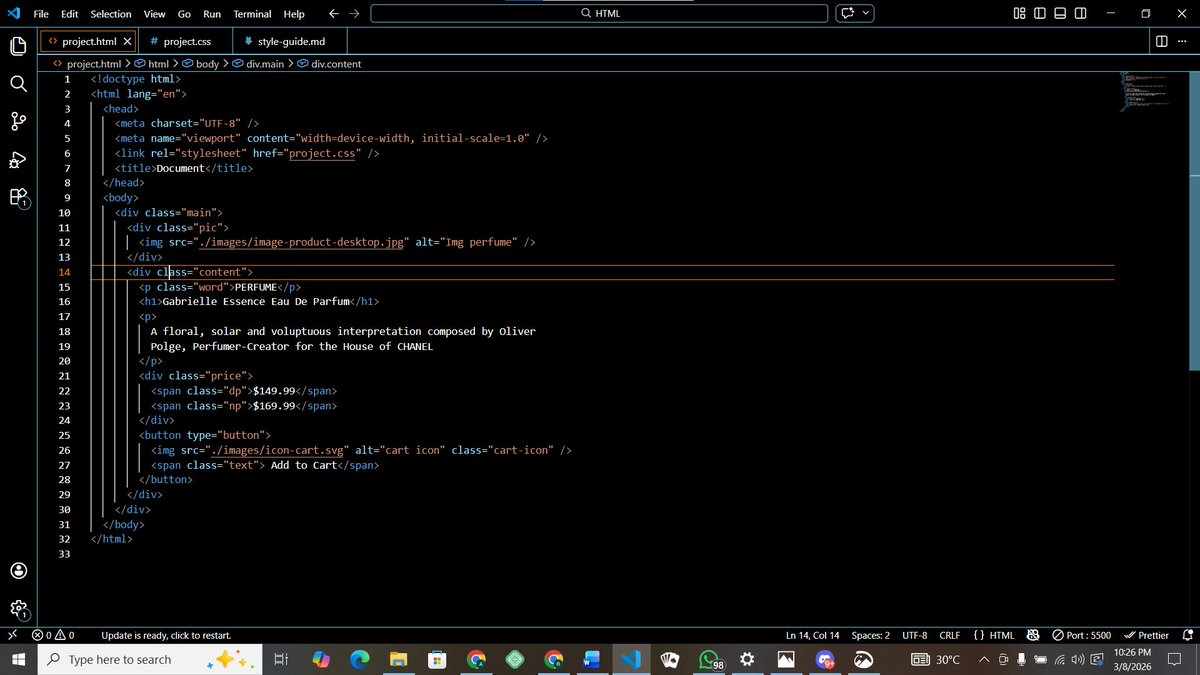Open Microsoft Edge from taskbar
The width and height of the screenshot is (1200, 675).
(x=360, y=659)
